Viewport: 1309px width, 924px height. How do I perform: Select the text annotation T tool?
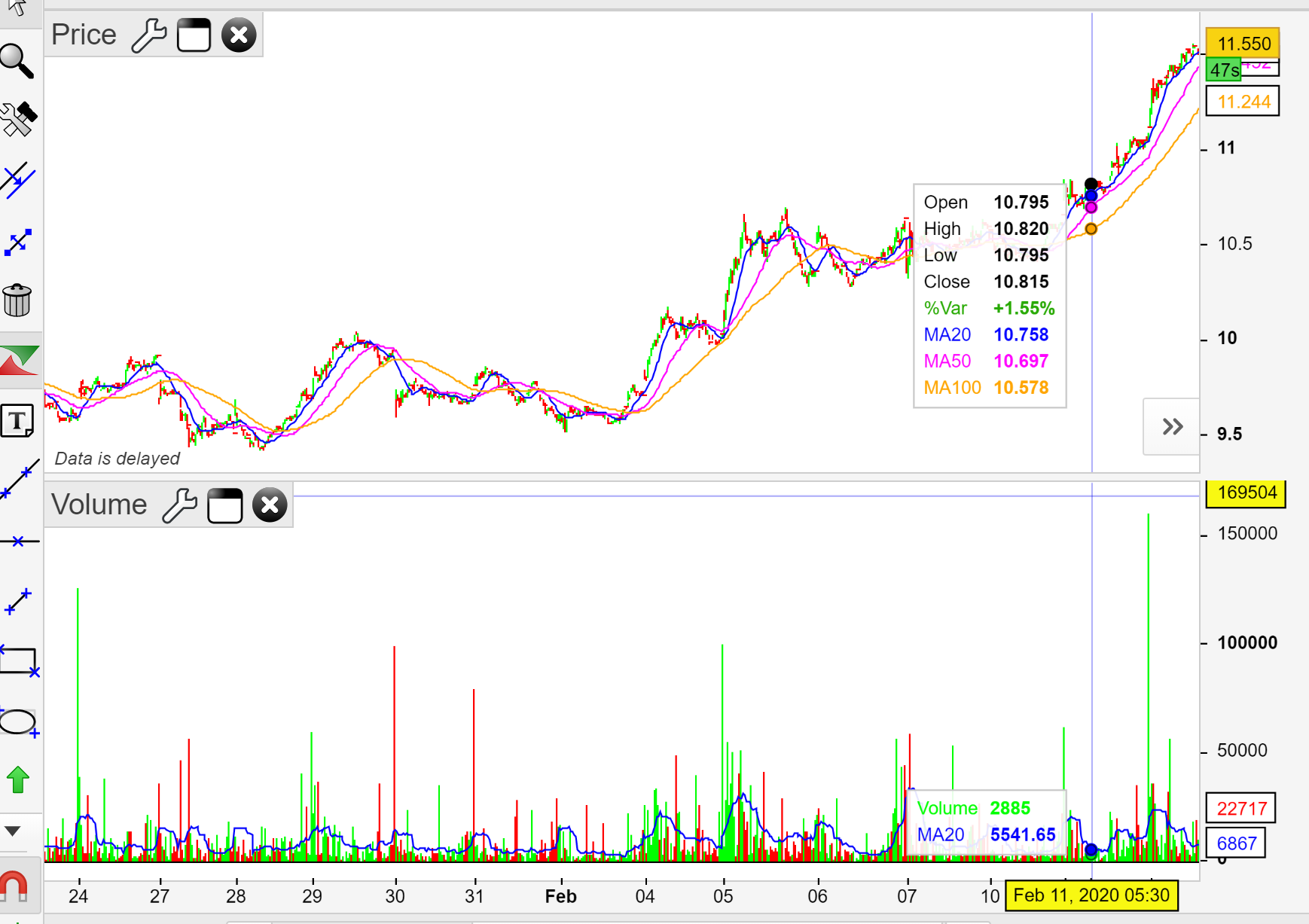pos(17,421)
